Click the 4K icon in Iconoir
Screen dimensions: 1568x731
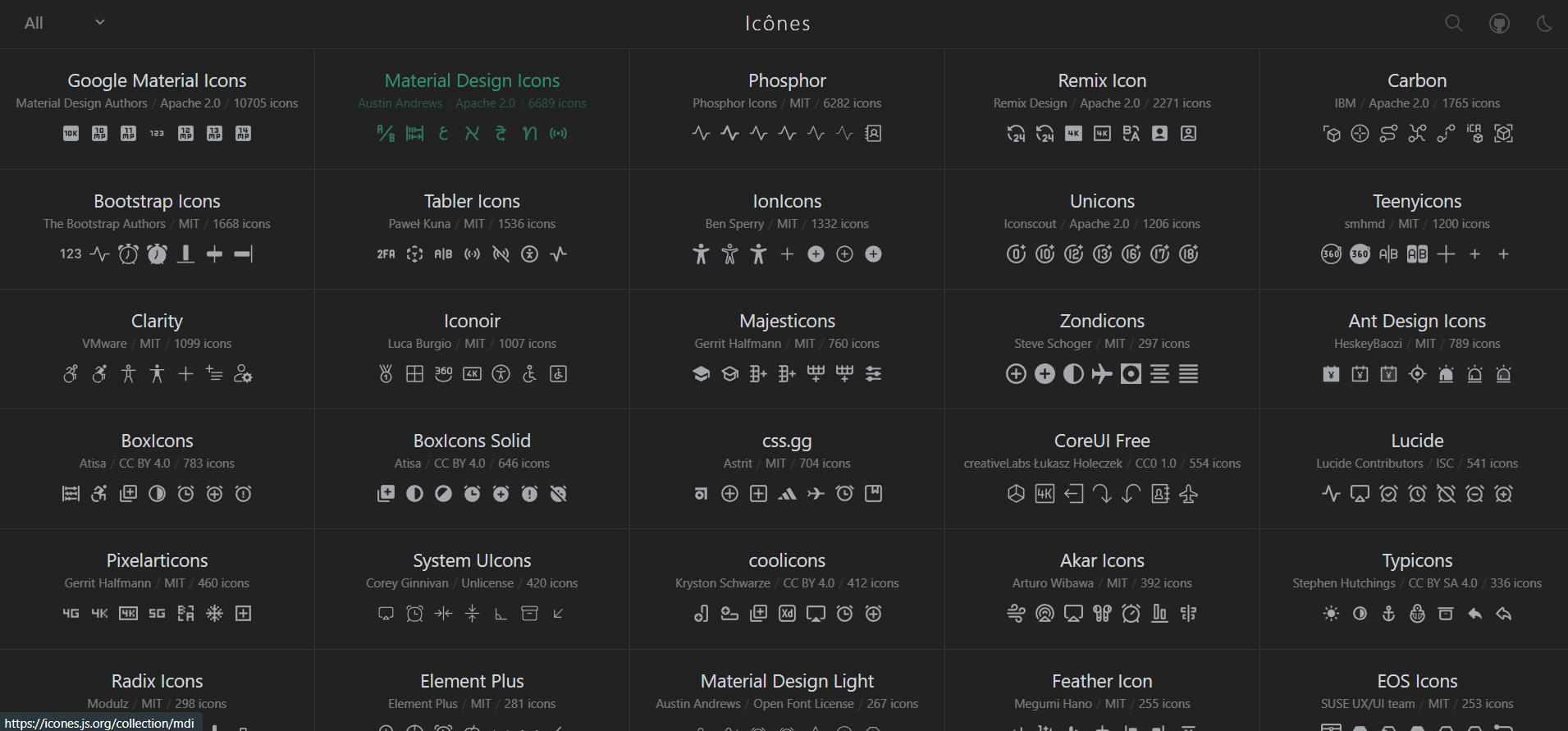[472, 374]
